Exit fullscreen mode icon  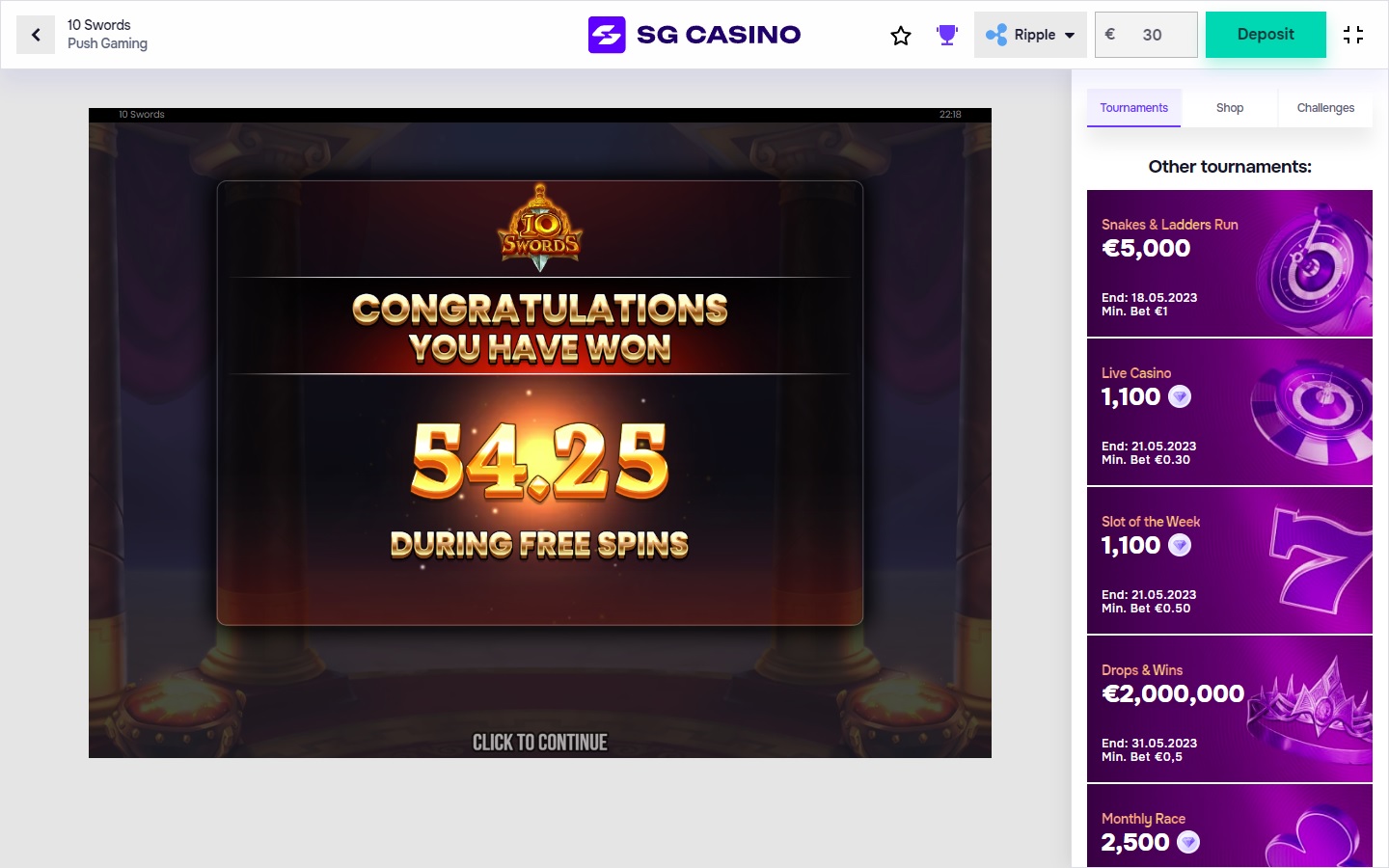coord(1353,35)
